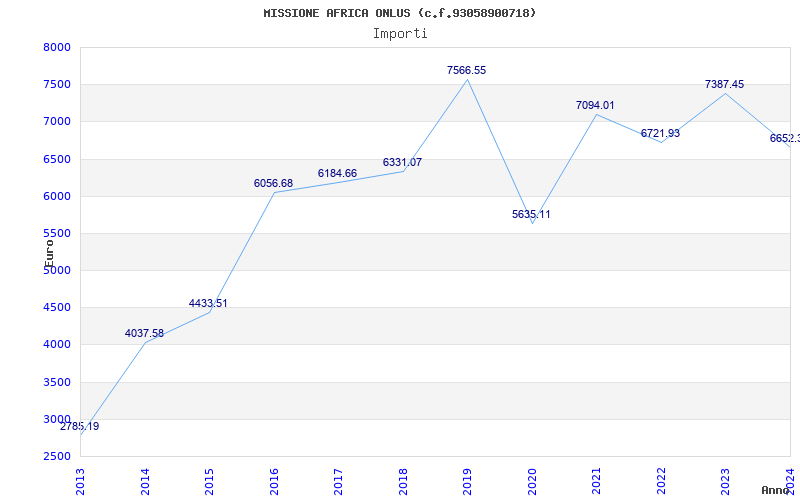The width and height of the screenshot is (800, 500).
Task: Click the Anno x-axis label
Action: (x=776, y=490)
